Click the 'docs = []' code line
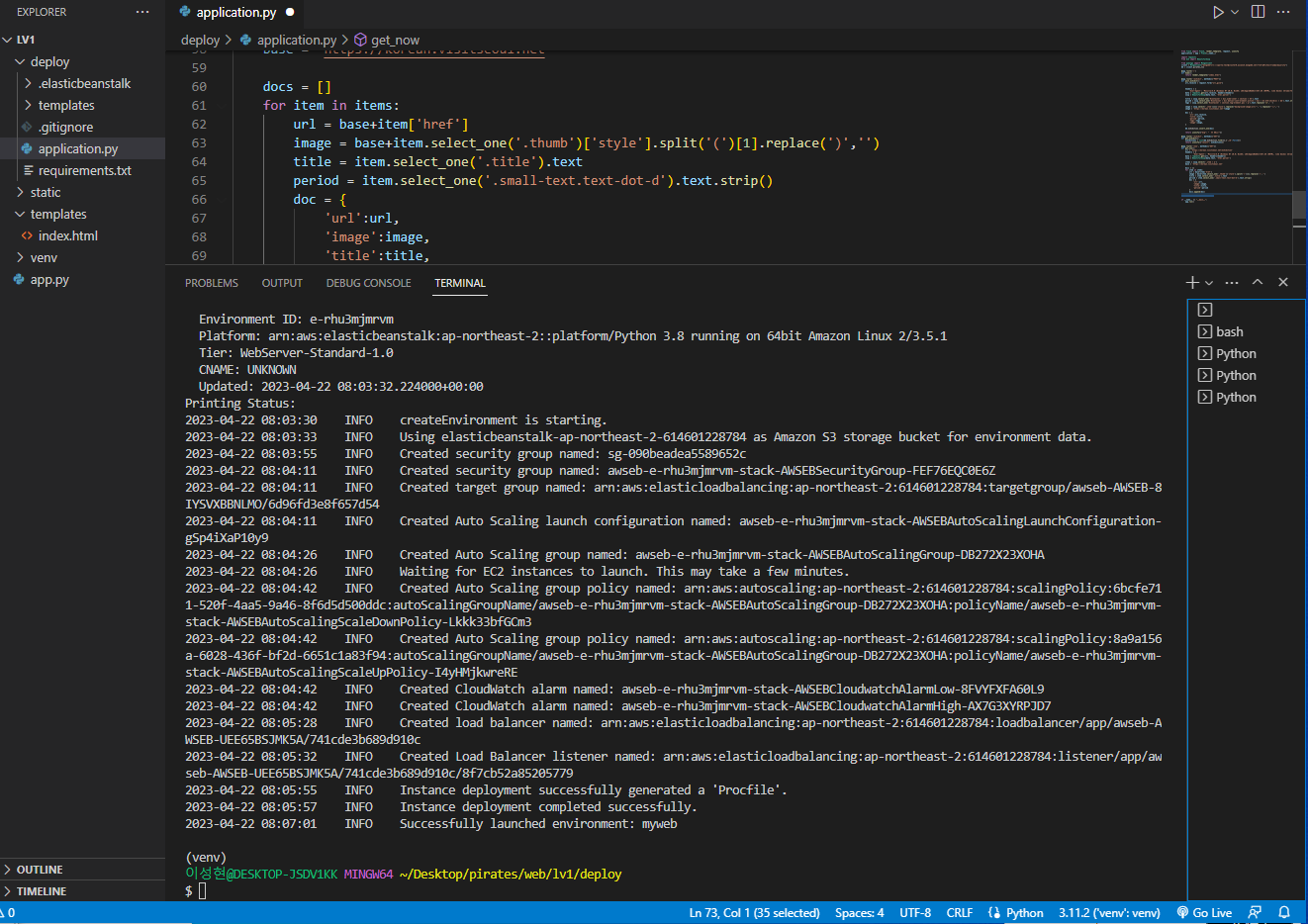This screenshot has width=1308, height=924. click(x=297, y=86)
